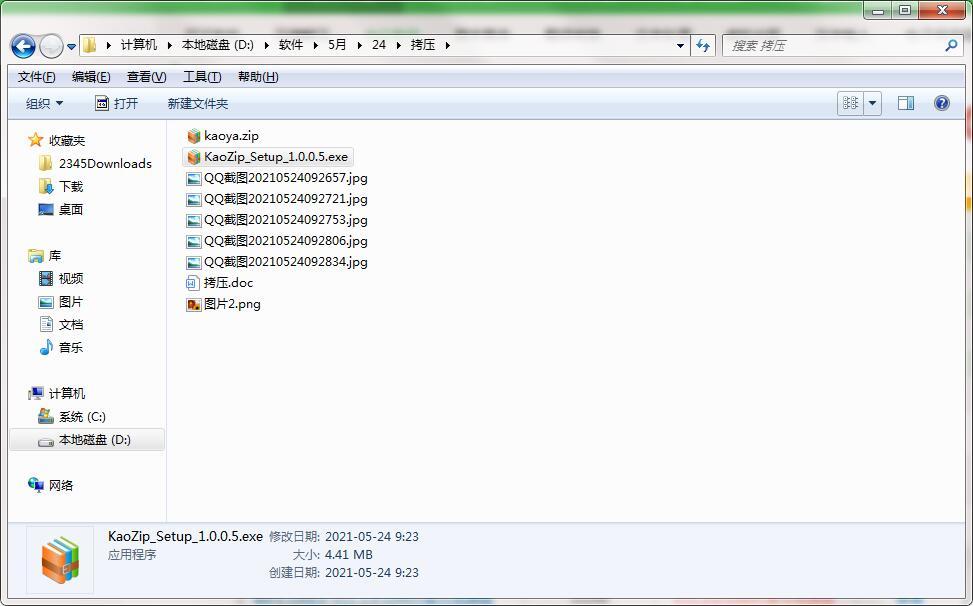Go back with the Back arrow button

pos(23,46)
